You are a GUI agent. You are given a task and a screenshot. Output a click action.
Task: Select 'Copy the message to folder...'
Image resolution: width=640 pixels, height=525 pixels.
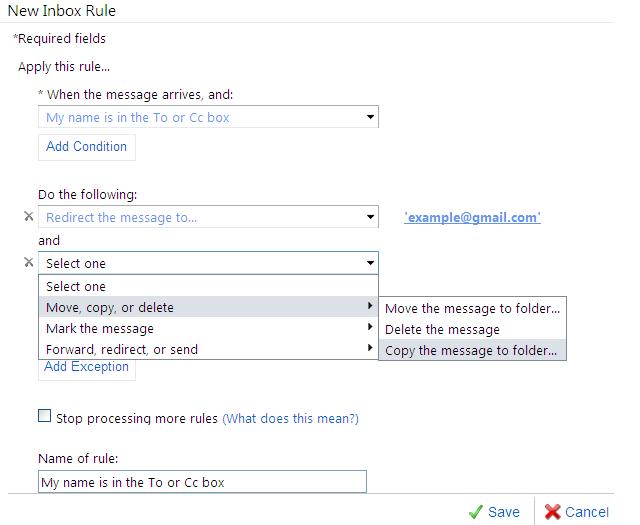point(472,350)
